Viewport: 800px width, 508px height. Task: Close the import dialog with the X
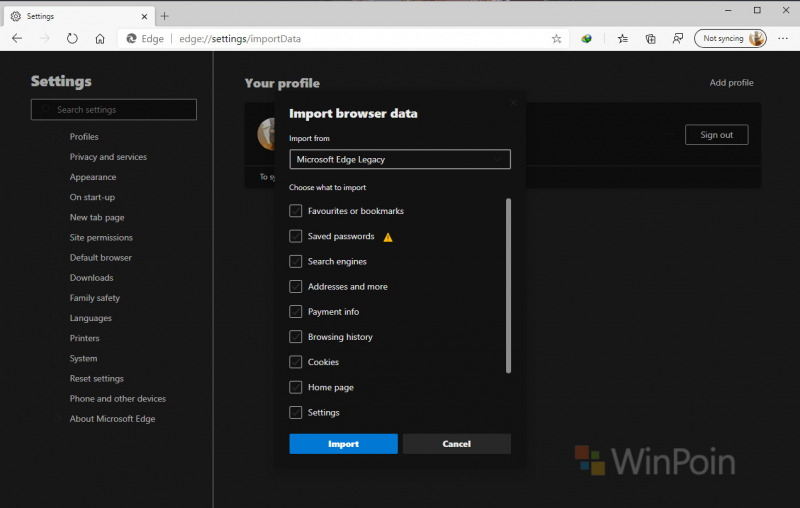tap(513, 103)
